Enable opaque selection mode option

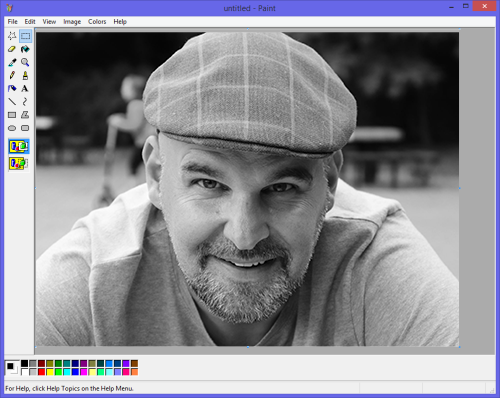coord(19,146)
